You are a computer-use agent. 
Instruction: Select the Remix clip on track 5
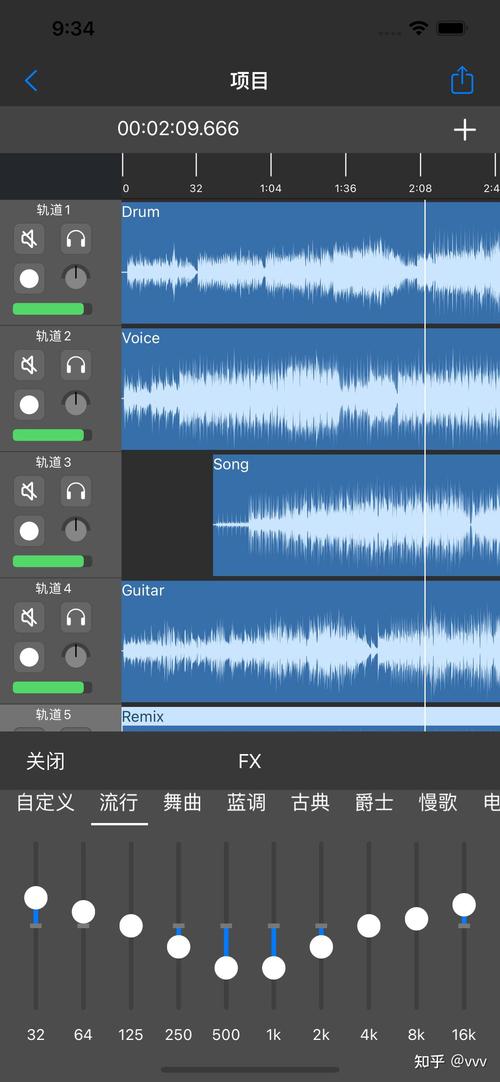[x=310, y=719]
